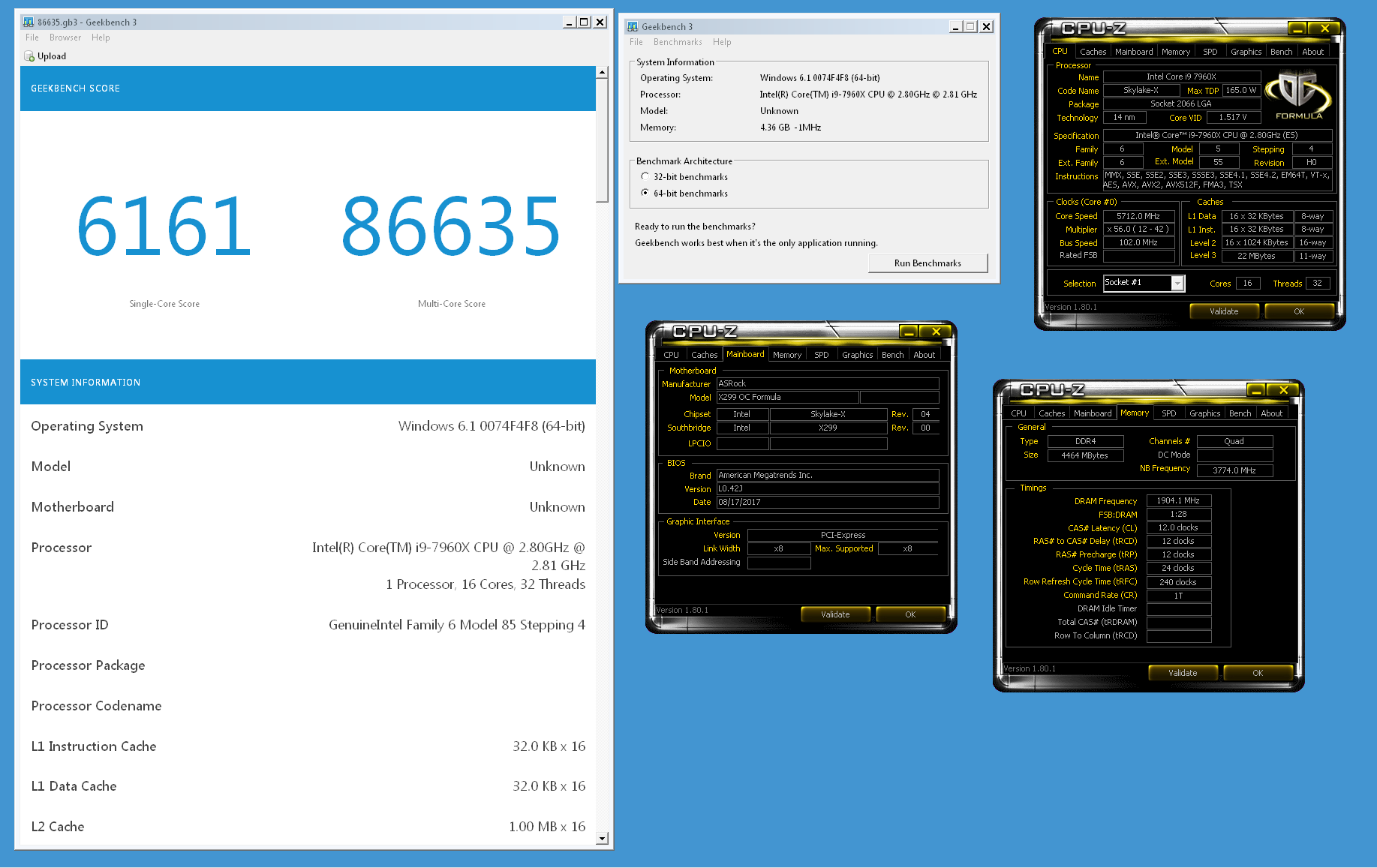The image size is (1377, 868).
Task: Click the Core VID 1.517 V field
Action: point(1233,117)
